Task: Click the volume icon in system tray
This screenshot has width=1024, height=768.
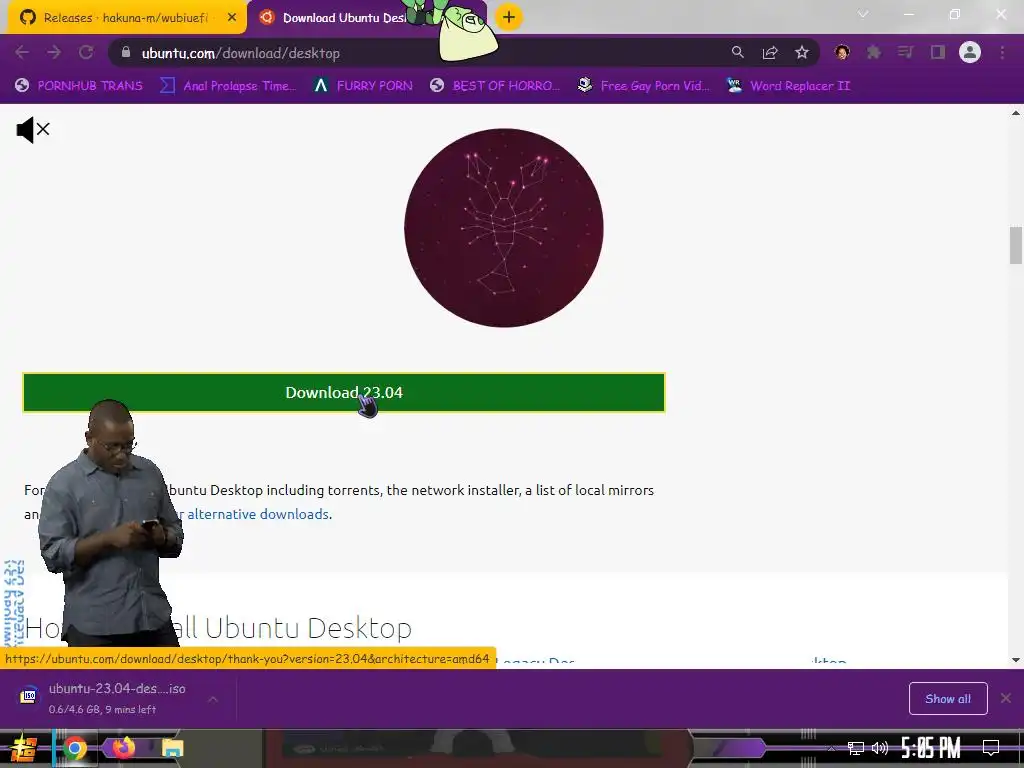Action: (x=880, y=748)
